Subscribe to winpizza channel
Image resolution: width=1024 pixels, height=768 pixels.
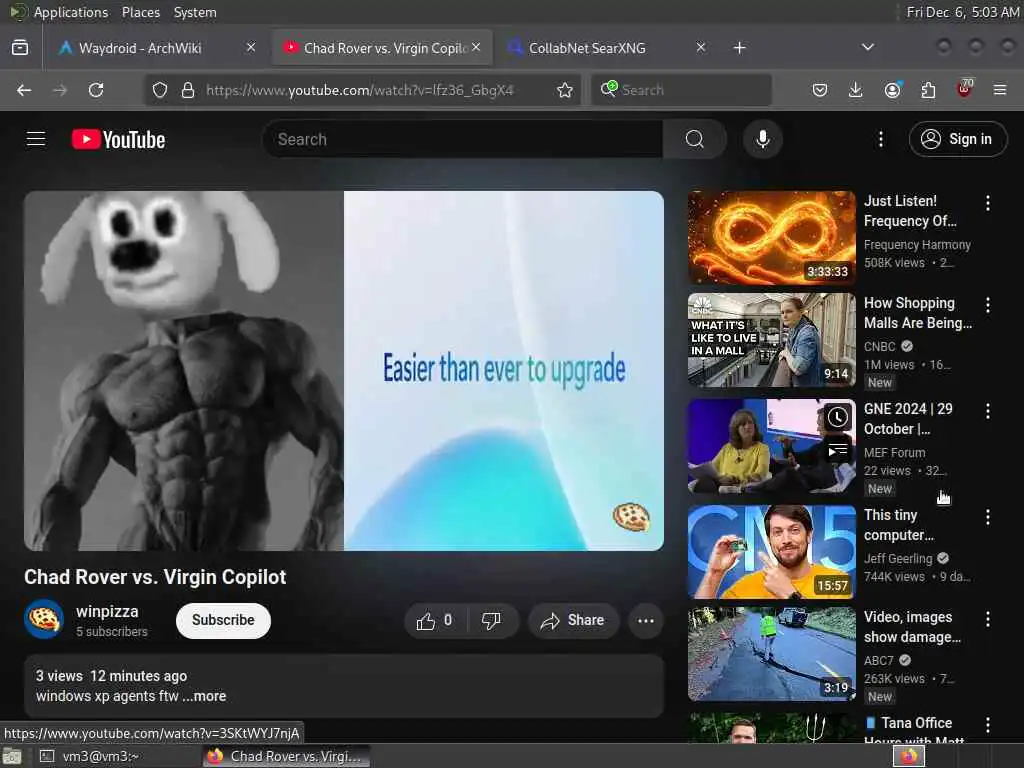223,620
